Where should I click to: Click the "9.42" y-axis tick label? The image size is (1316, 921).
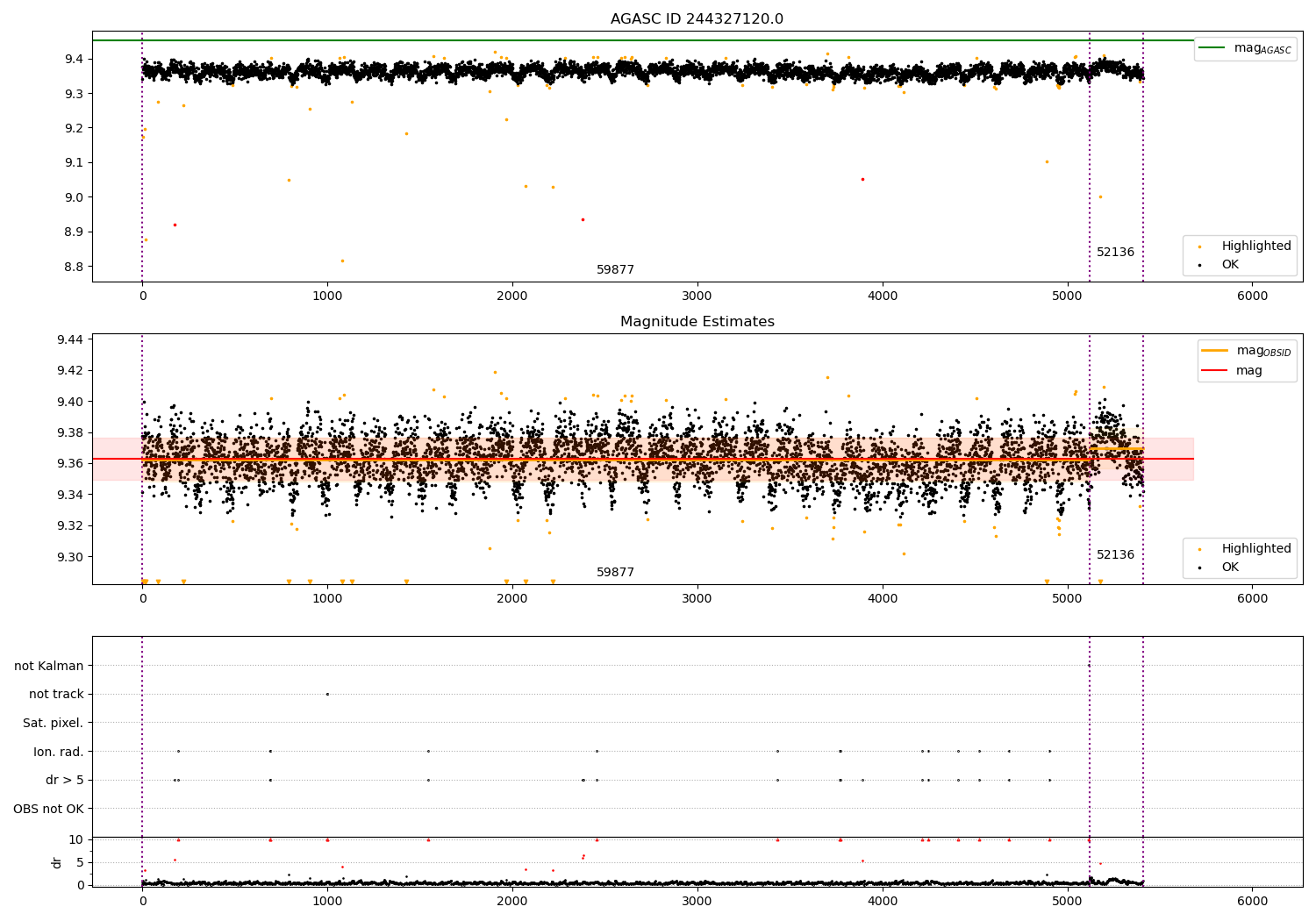(x=70, y=370)
